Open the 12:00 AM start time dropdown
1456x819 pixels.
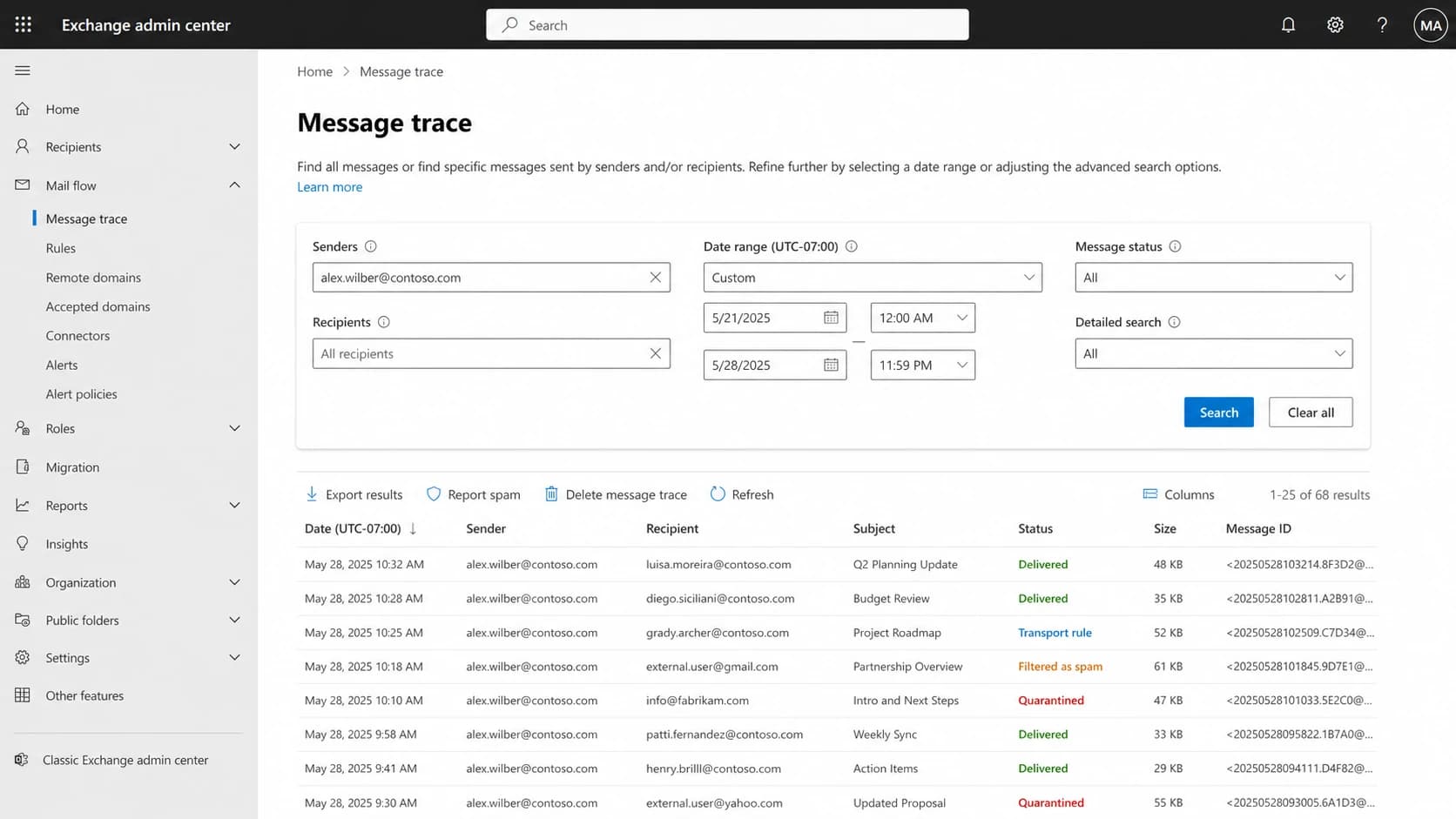tap(923, 318)
